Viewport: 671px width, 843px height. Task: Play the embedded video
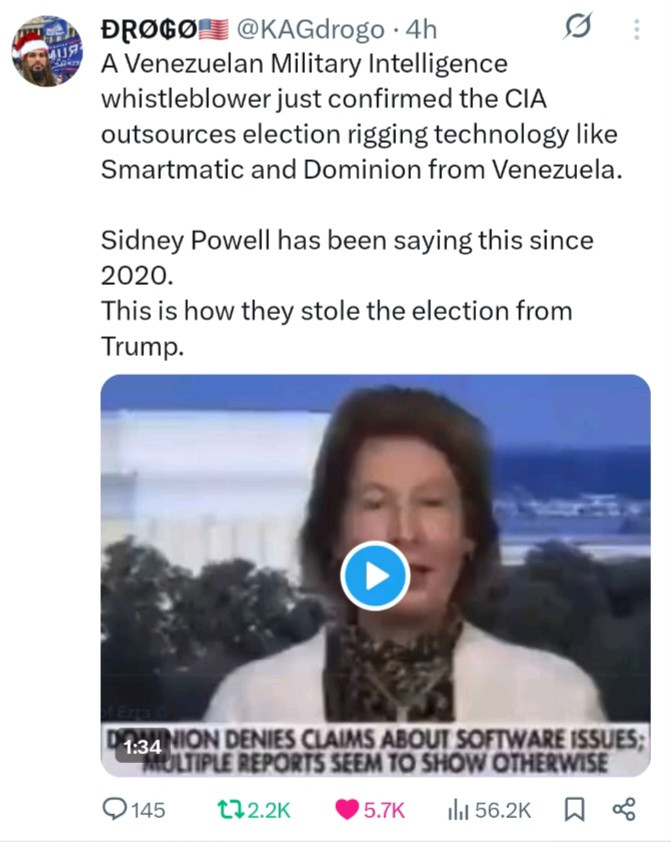(x=375, y=575)
